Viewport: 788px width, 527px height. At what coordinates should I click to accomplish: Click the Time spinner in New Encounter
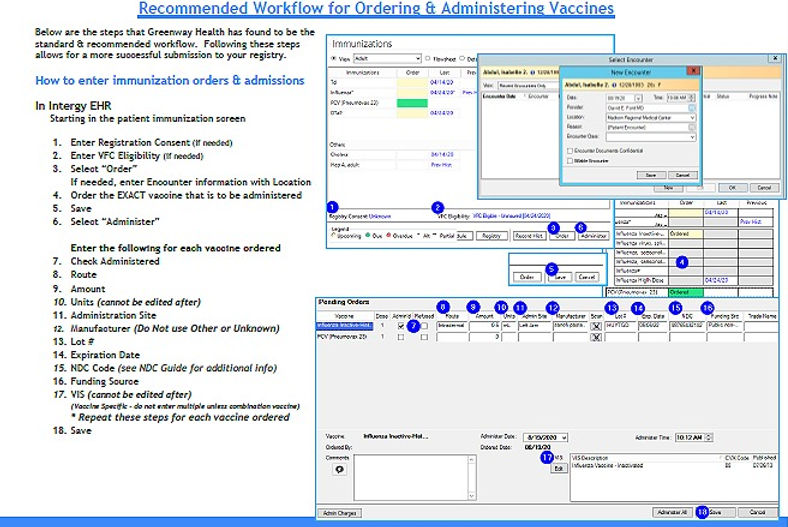692,98
